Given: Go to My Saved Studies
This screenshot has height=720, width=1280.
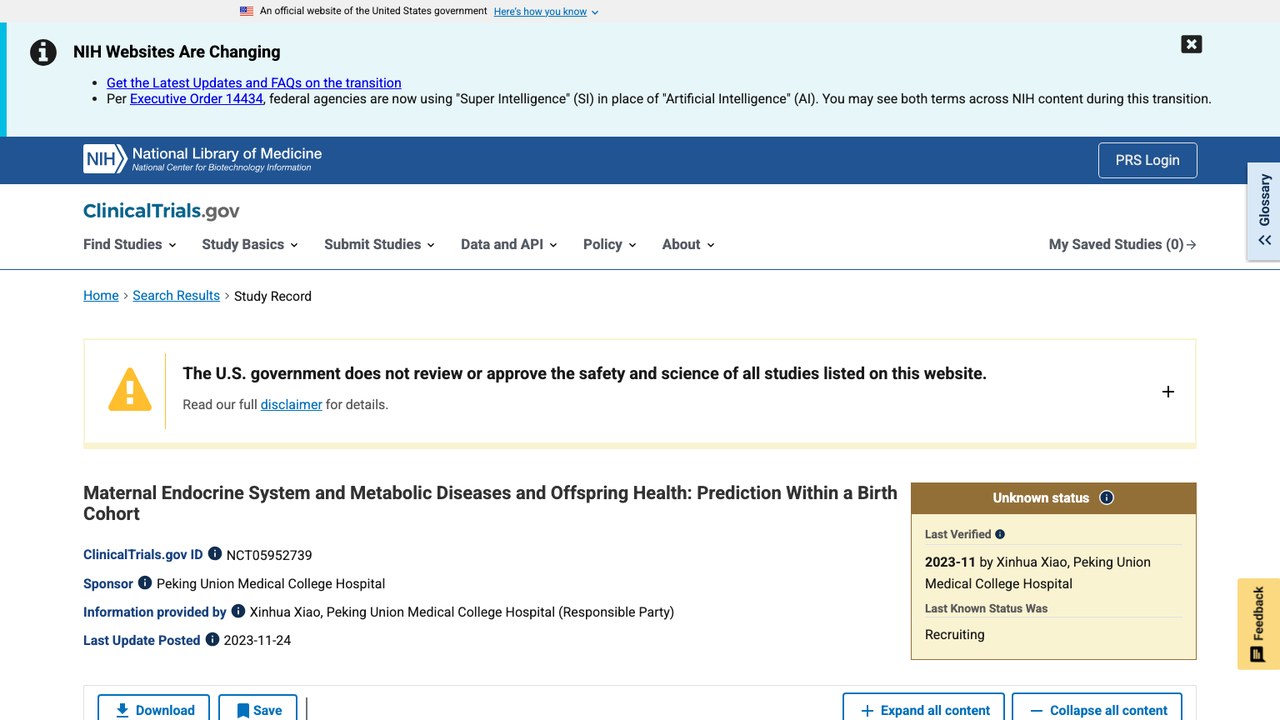Looking at the screenshot, I should click(1122, 244).
